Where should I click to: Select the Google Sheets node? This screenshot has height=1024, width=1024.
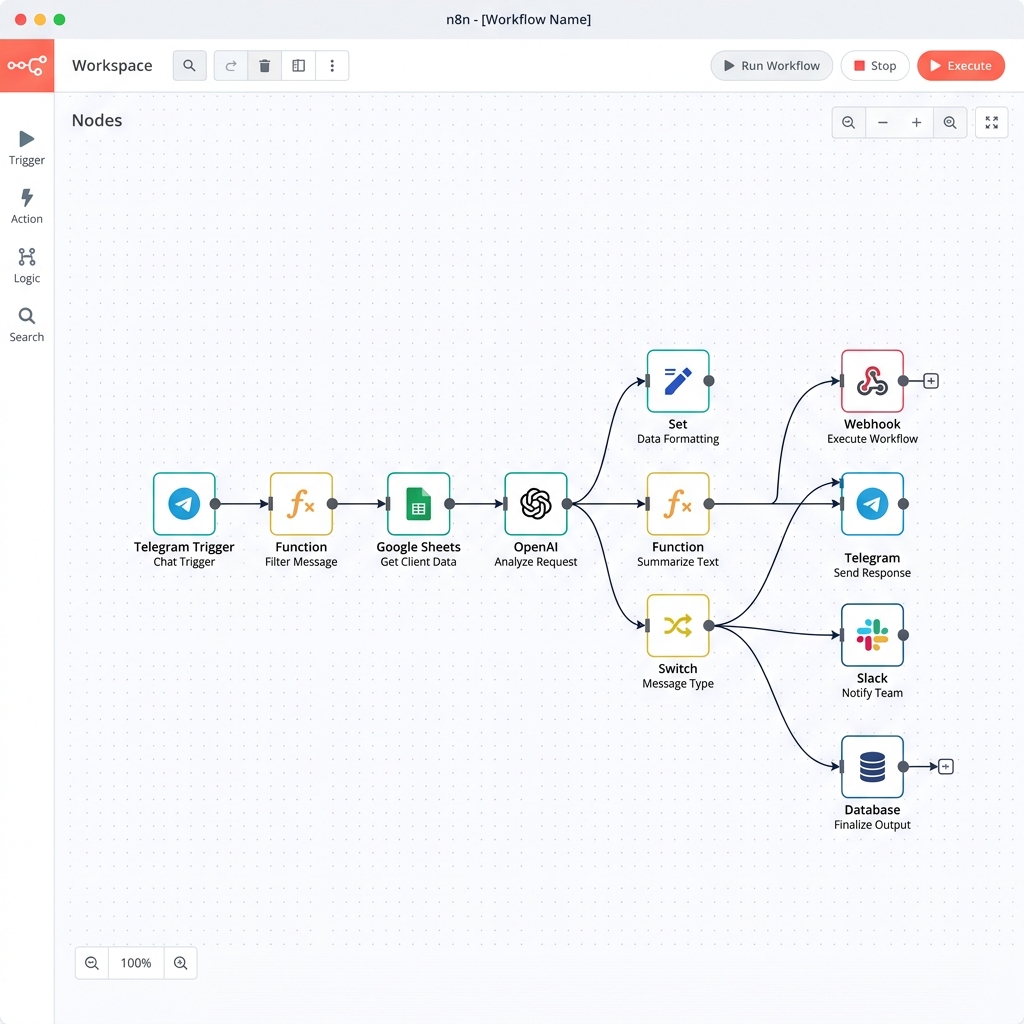point(419,504)
